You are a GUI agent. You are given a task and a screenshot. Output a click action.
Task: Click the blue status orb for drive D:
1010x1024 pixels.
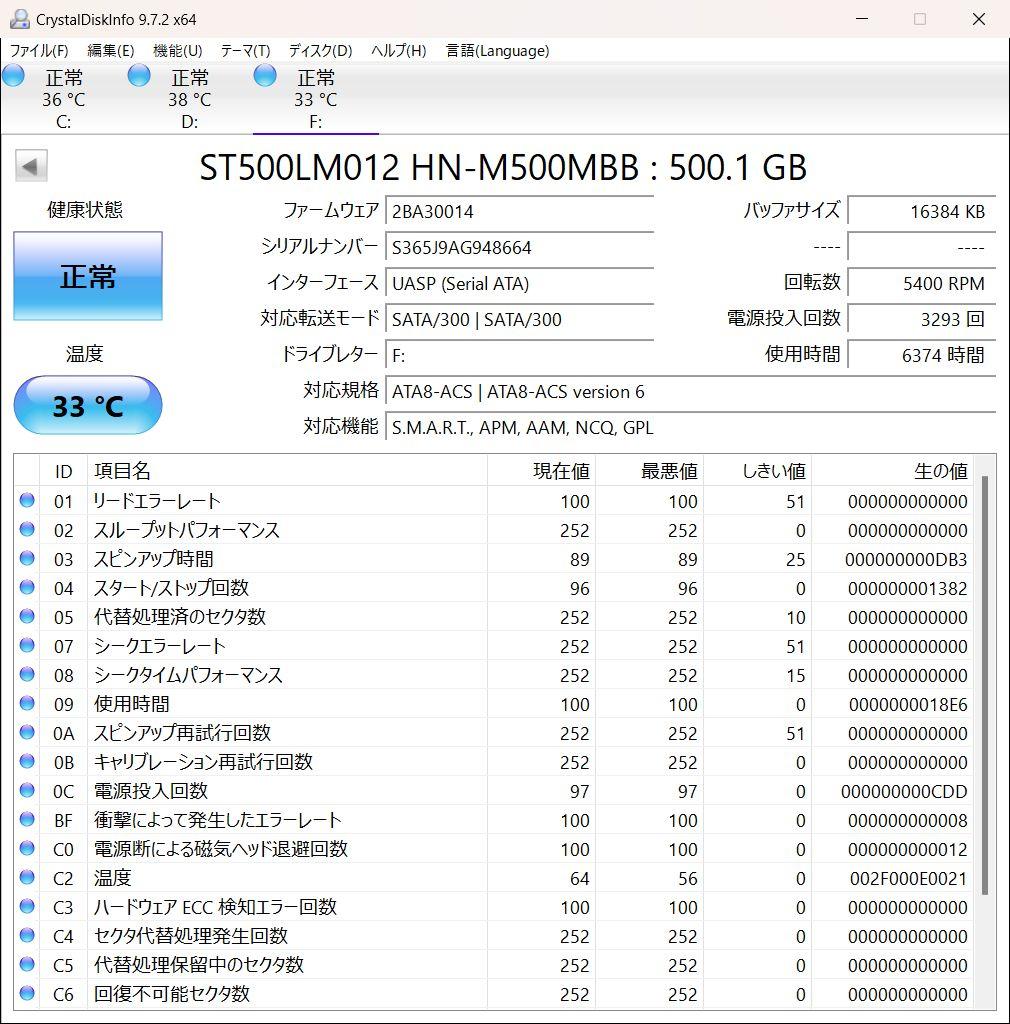139,76
